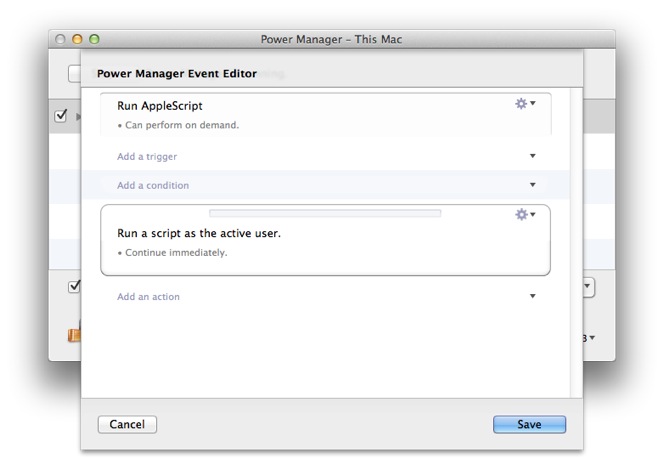Click the Can perform on demand text
Screen dimensions: 664x459
[x=182, y=125]
